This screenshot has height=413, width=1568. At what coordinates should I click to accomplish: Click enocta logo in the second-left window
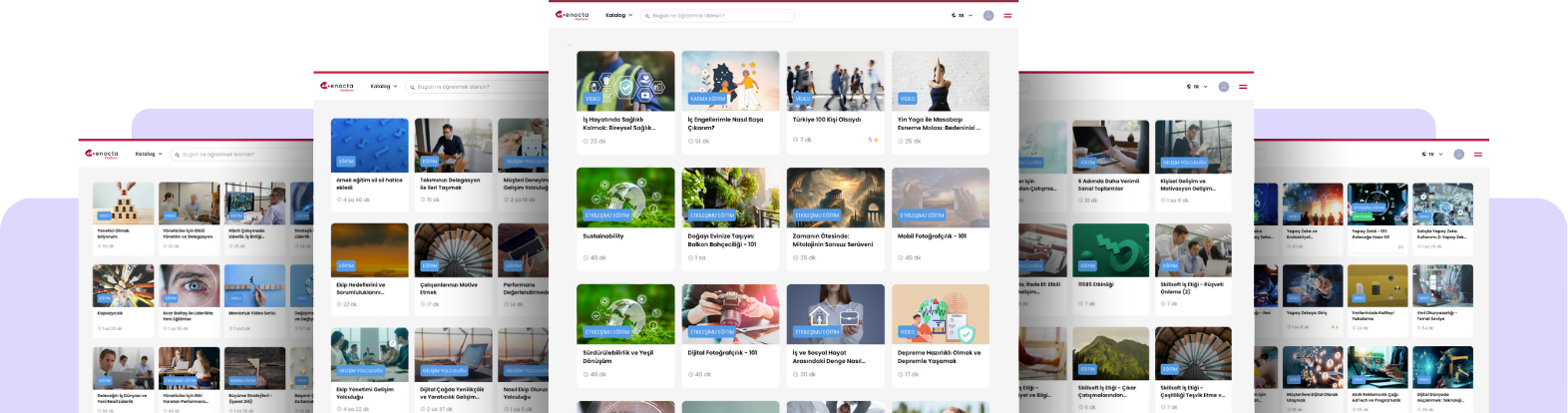click(337, 86)
